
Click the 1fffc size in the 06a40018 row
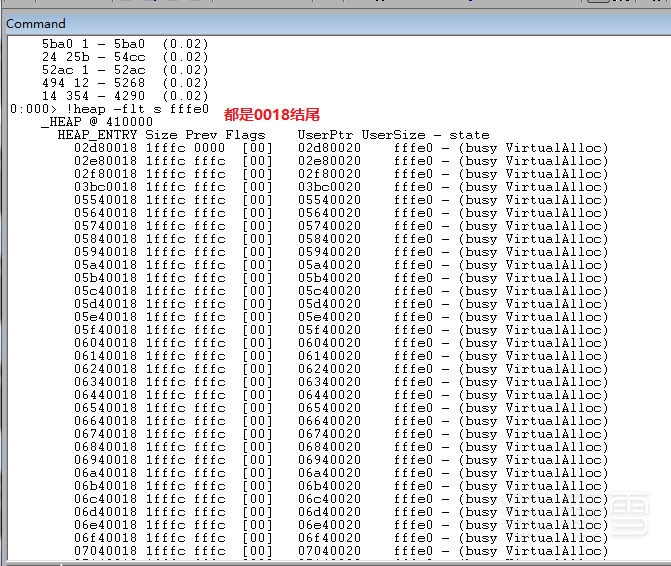pos(165,473)
